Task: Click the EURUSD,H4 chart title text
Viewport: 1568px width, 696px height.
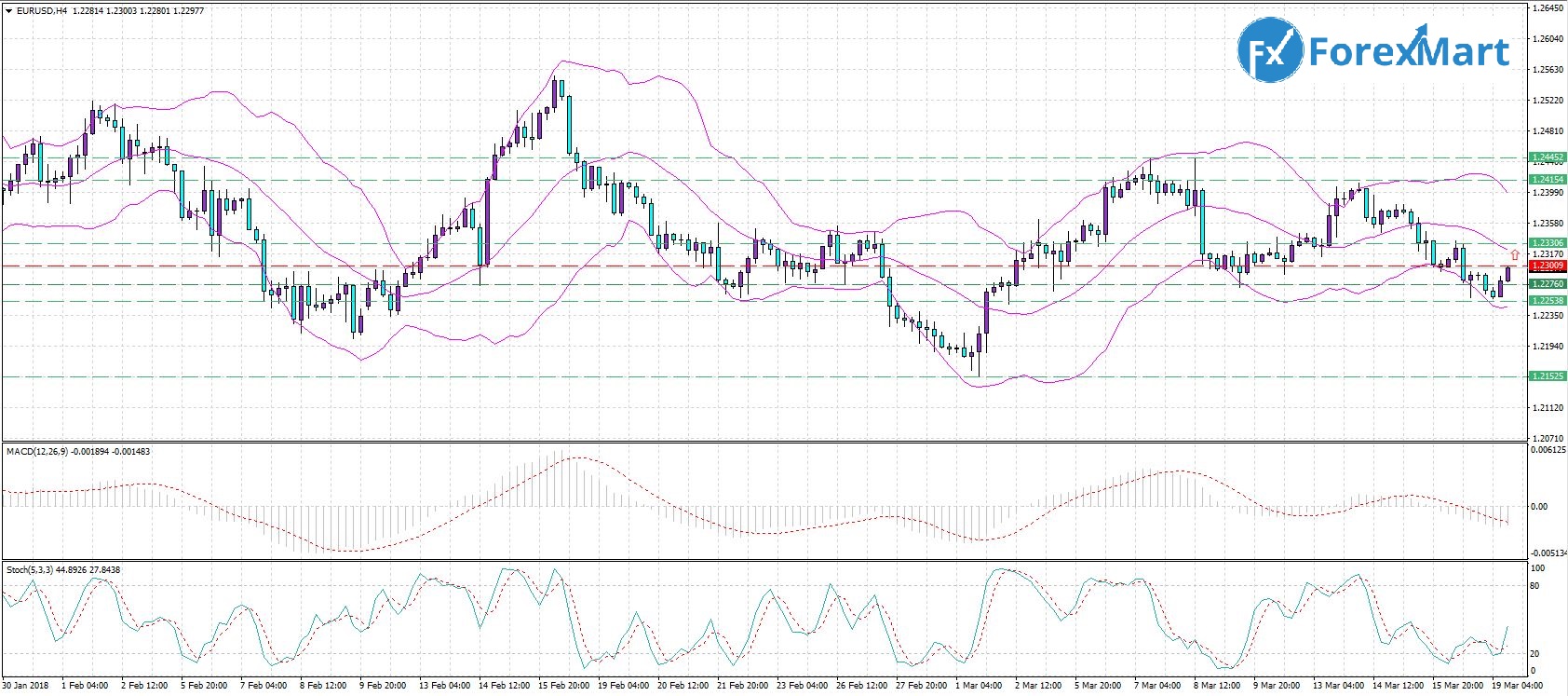Action: [x=41, y=11]
